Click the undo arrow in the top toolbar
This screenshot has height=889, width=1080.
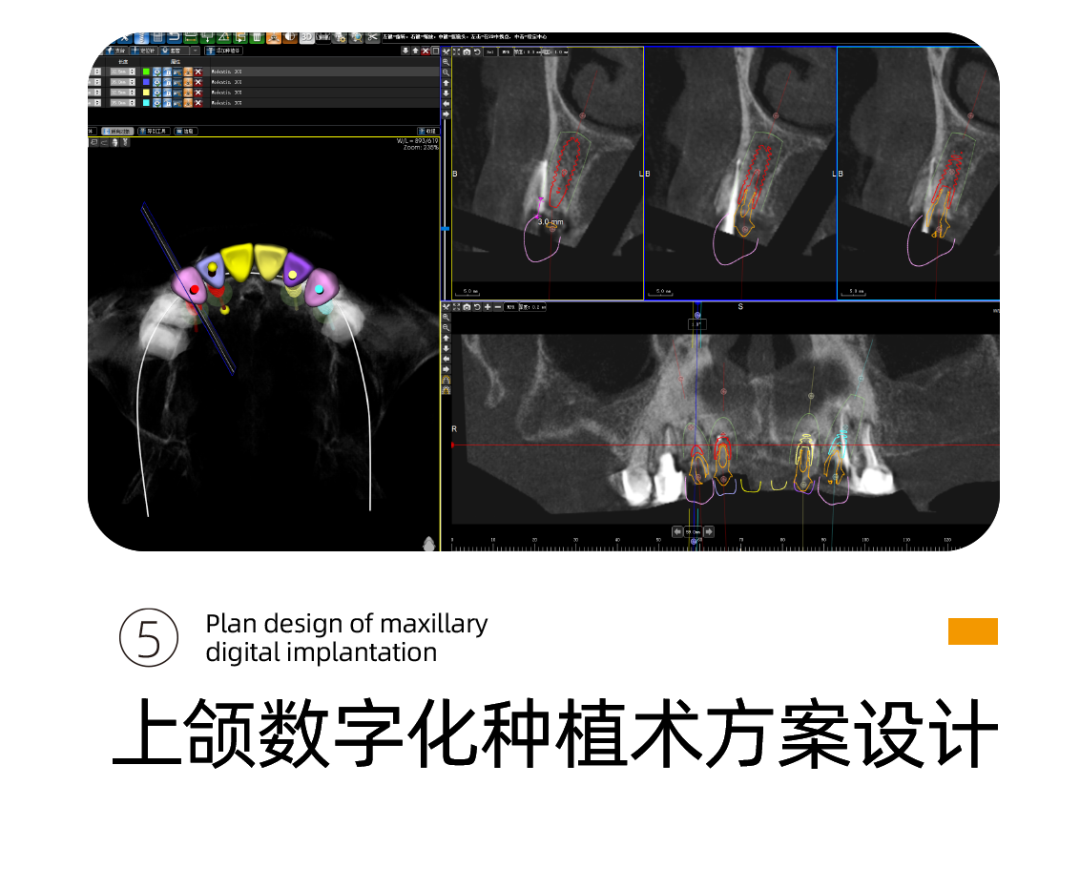pos(174,37)
